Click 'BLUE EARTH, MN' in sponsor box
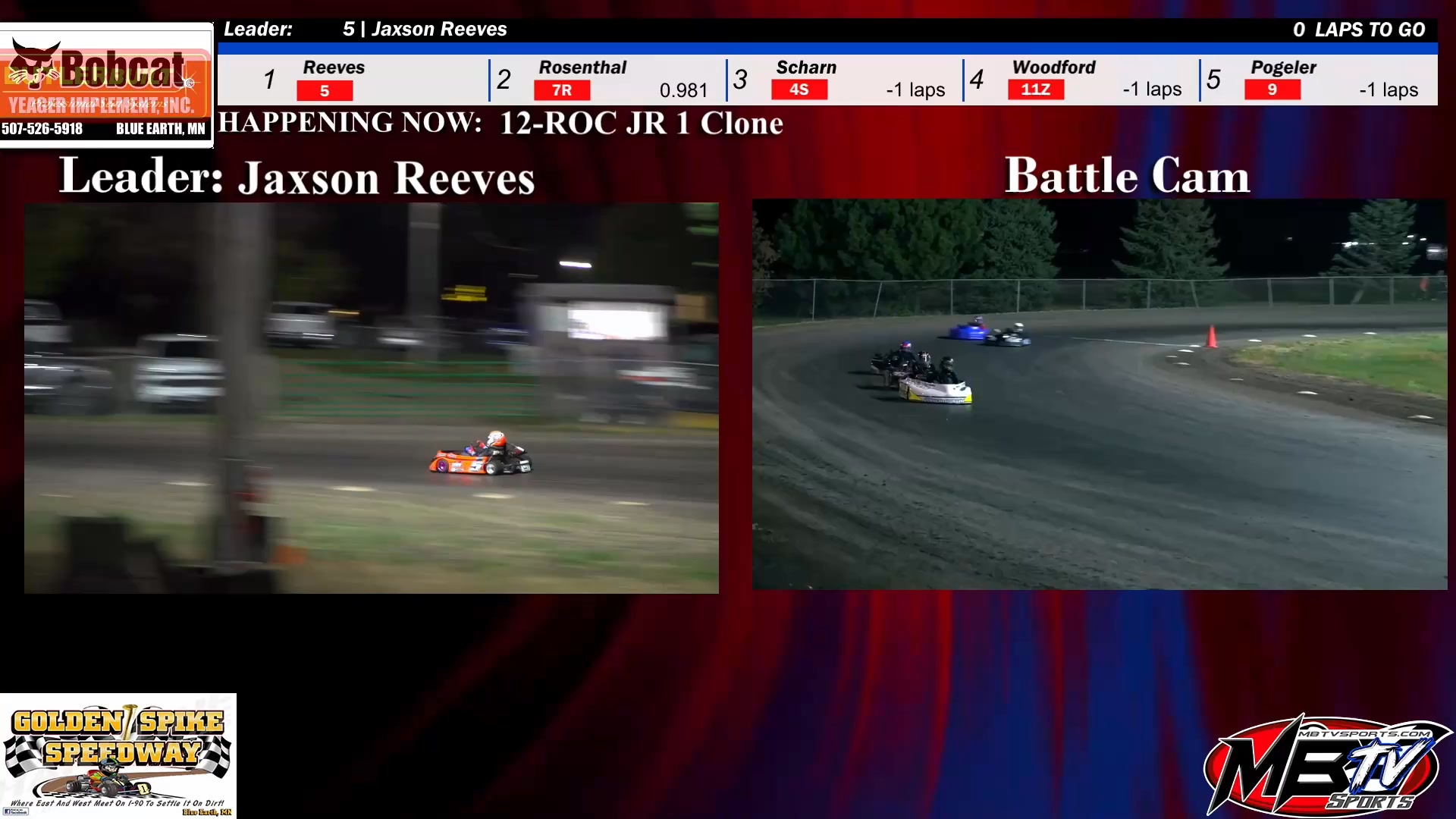 pos(161,129)
